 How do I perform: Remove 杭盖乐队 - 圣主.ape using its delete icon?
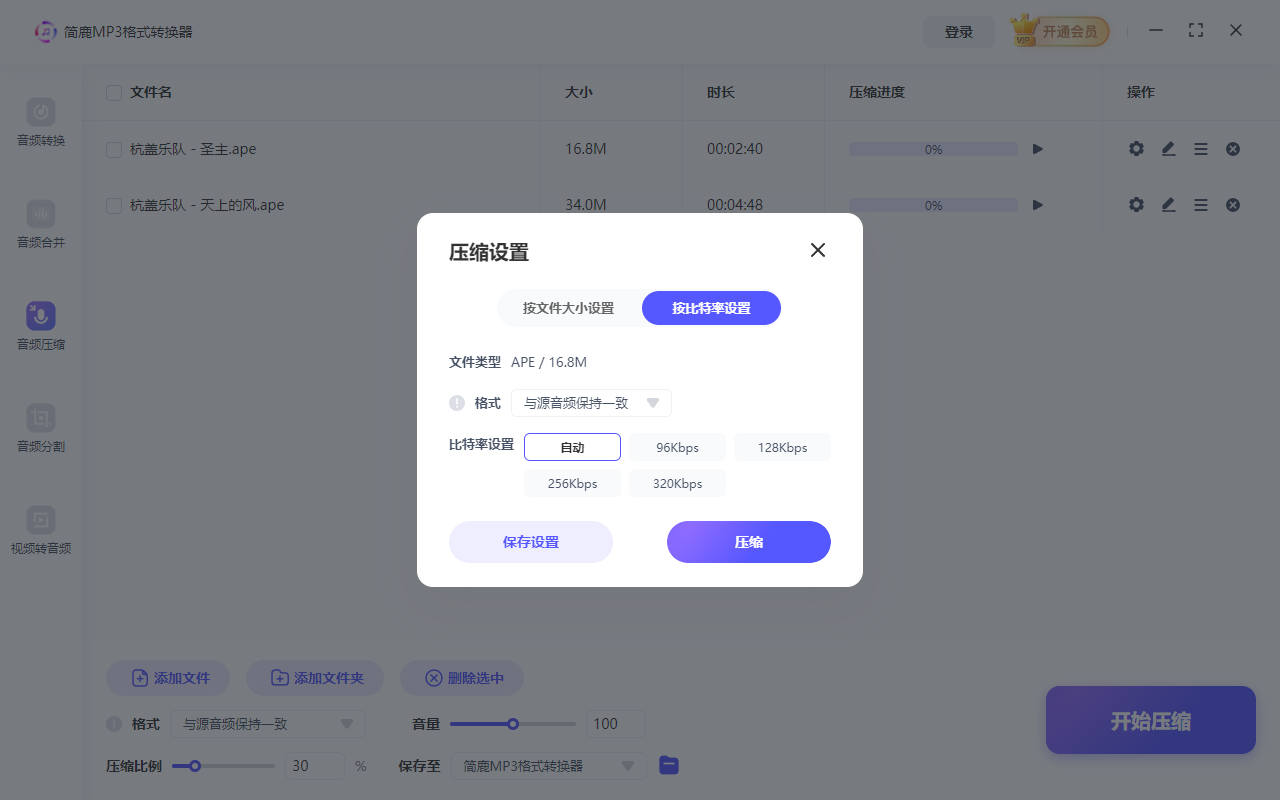[1232, 148]
